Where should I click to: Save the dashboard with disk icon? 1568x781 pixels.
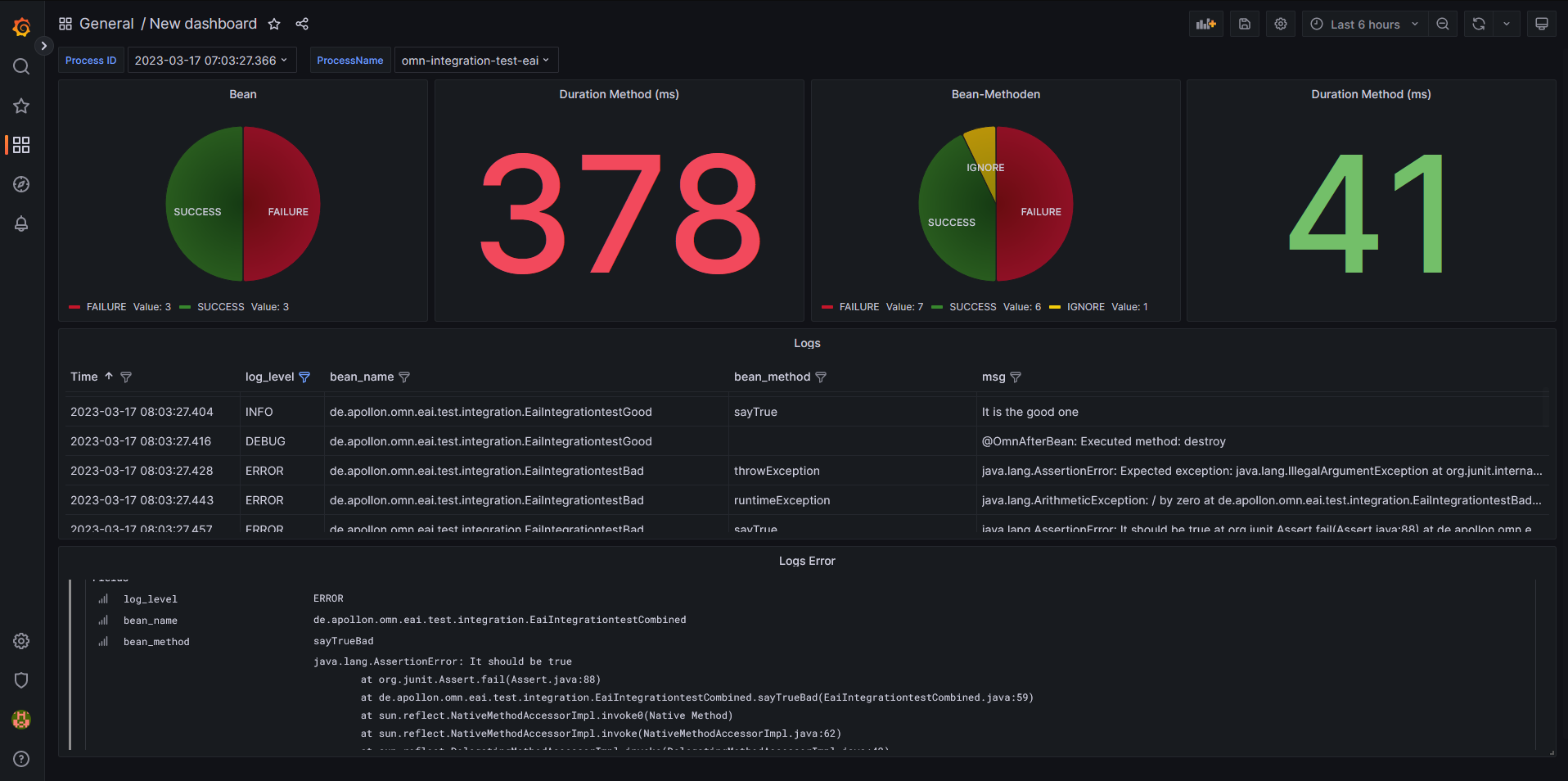1244,25
